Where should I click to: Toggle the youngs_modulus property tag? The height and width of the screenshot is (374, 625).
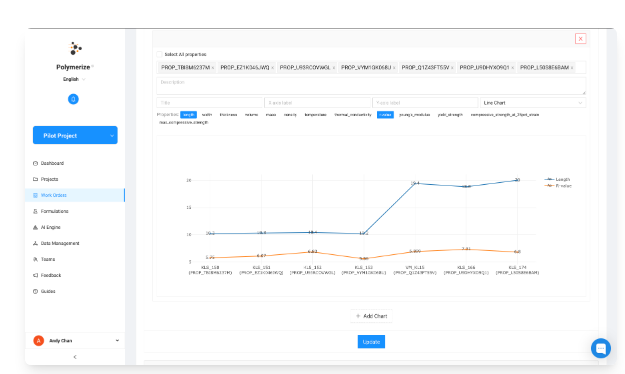point(415,115)
